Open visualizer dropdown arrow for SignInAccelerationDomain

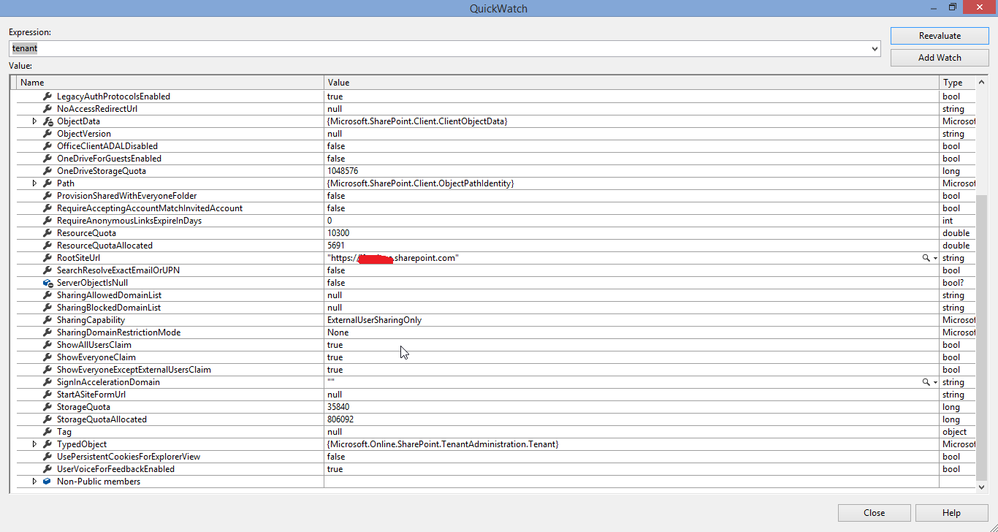[935, 382]
